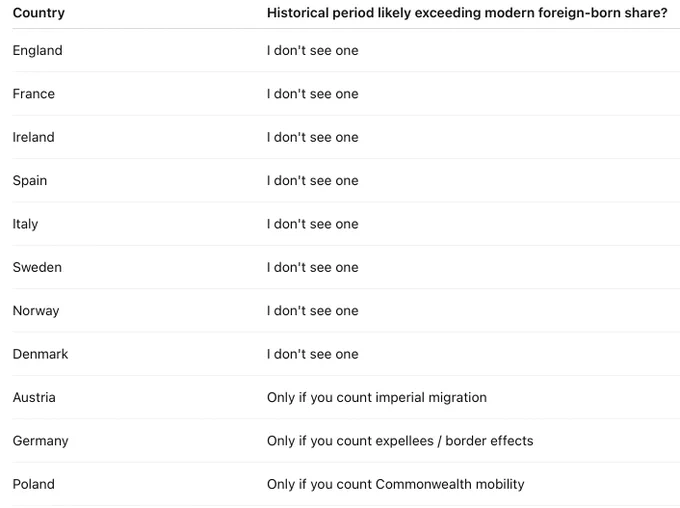Click Spain's 'I don't see one' cell
The height and width of the screenshot is (508, 680).
click(x=313, y=180)
